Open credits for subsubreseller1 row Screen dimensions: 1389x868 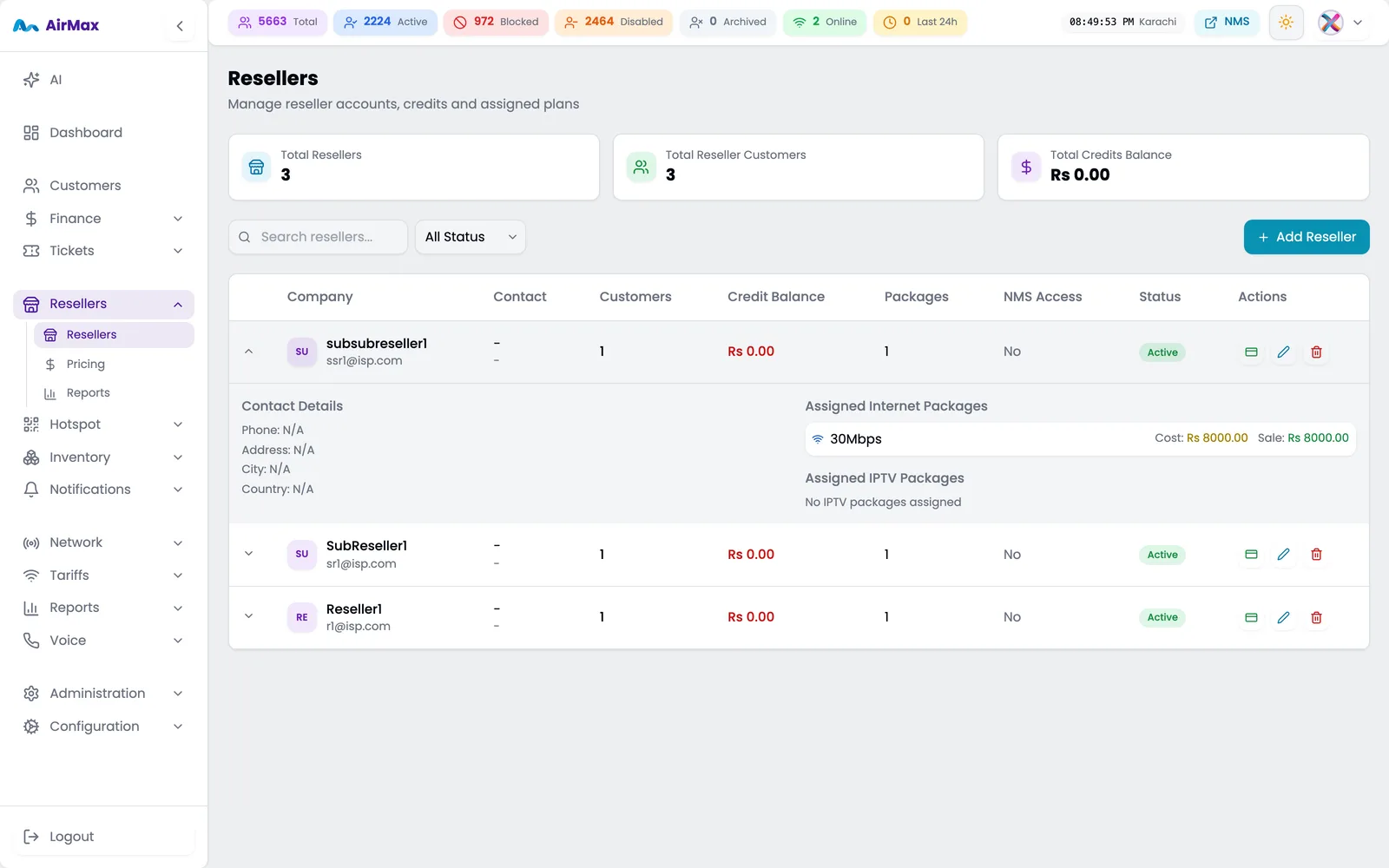click(1251, 352)
